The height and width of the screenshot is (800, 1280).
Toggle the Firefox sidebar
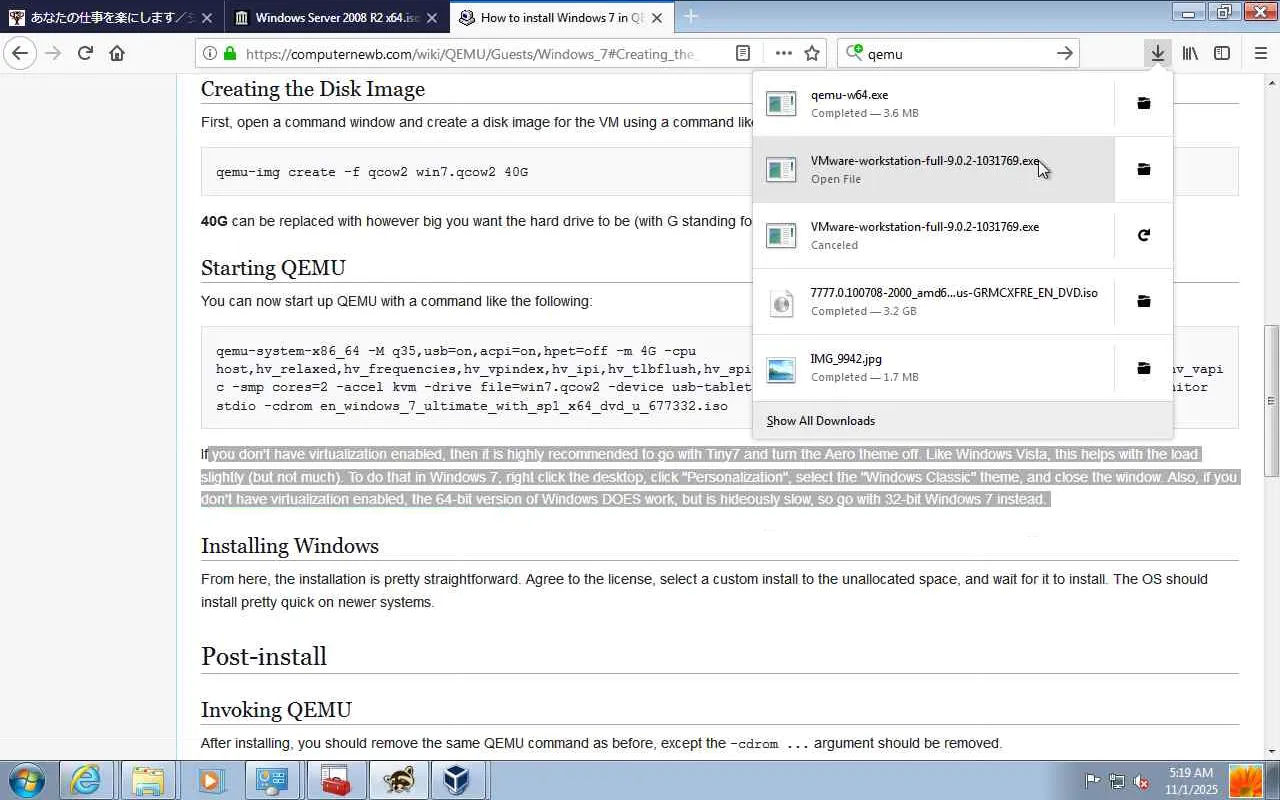coord(1222,54)
